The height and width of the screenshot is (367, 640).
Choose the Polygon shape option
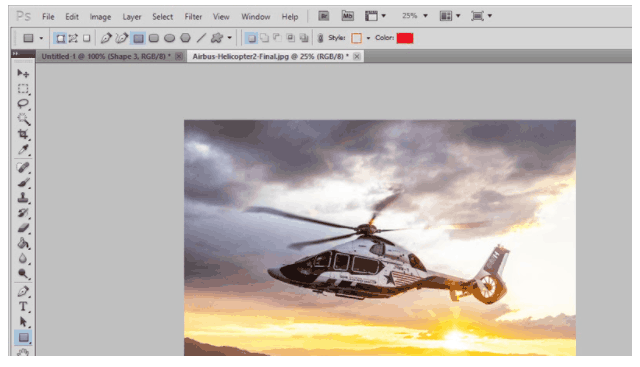[x=185, y=38]
